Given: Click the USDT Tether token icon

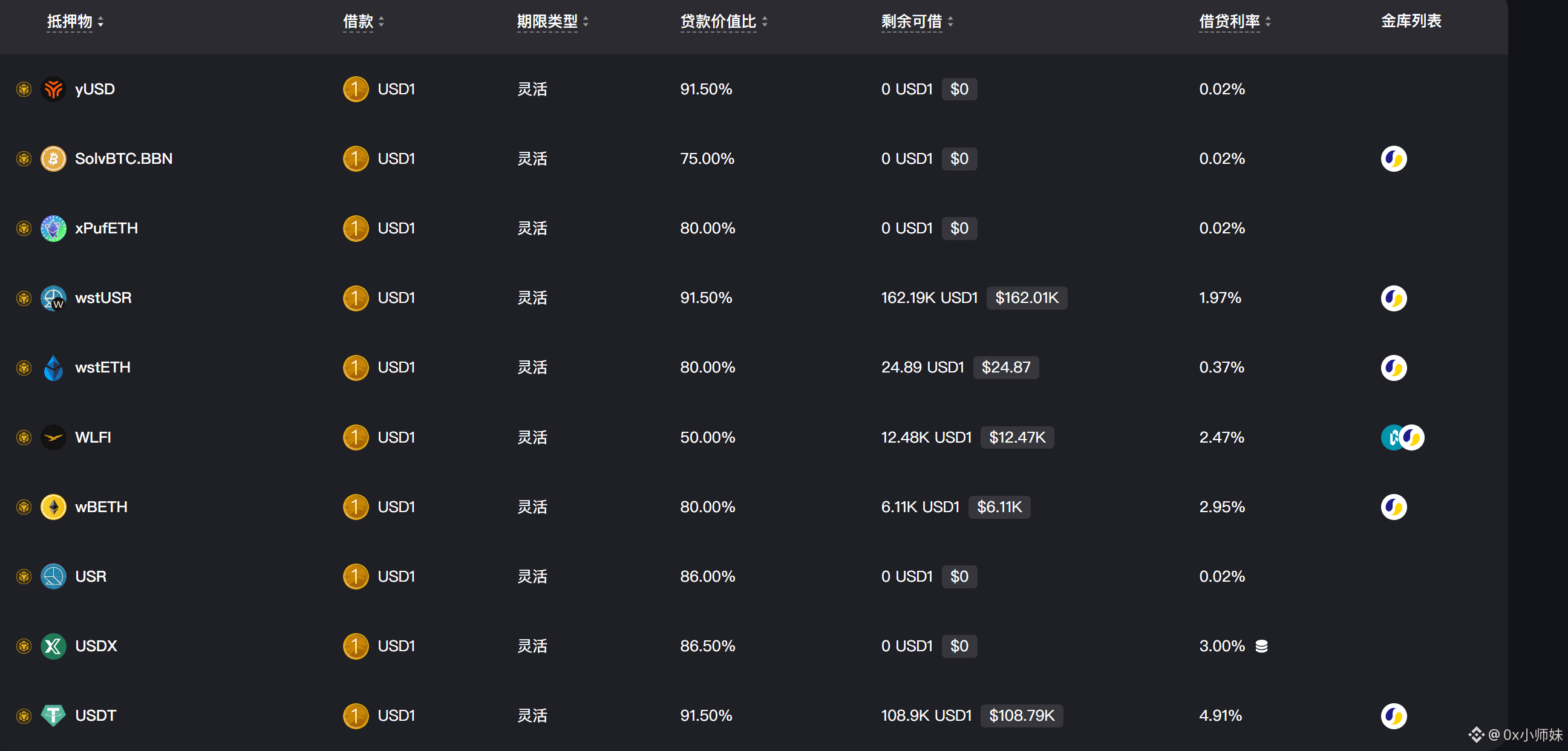Looking at the screenshot, I should click(54, 715).
